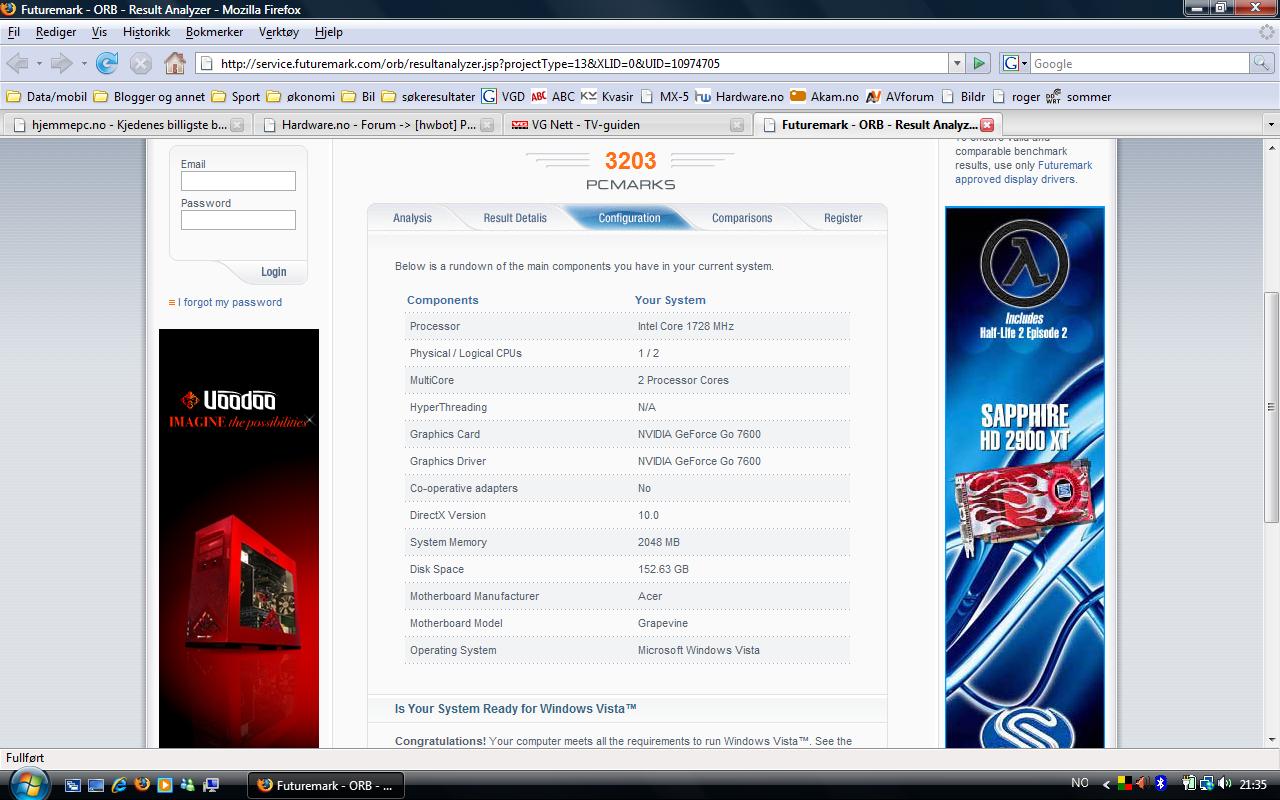Select the Configuration tab

click(629, 218)
